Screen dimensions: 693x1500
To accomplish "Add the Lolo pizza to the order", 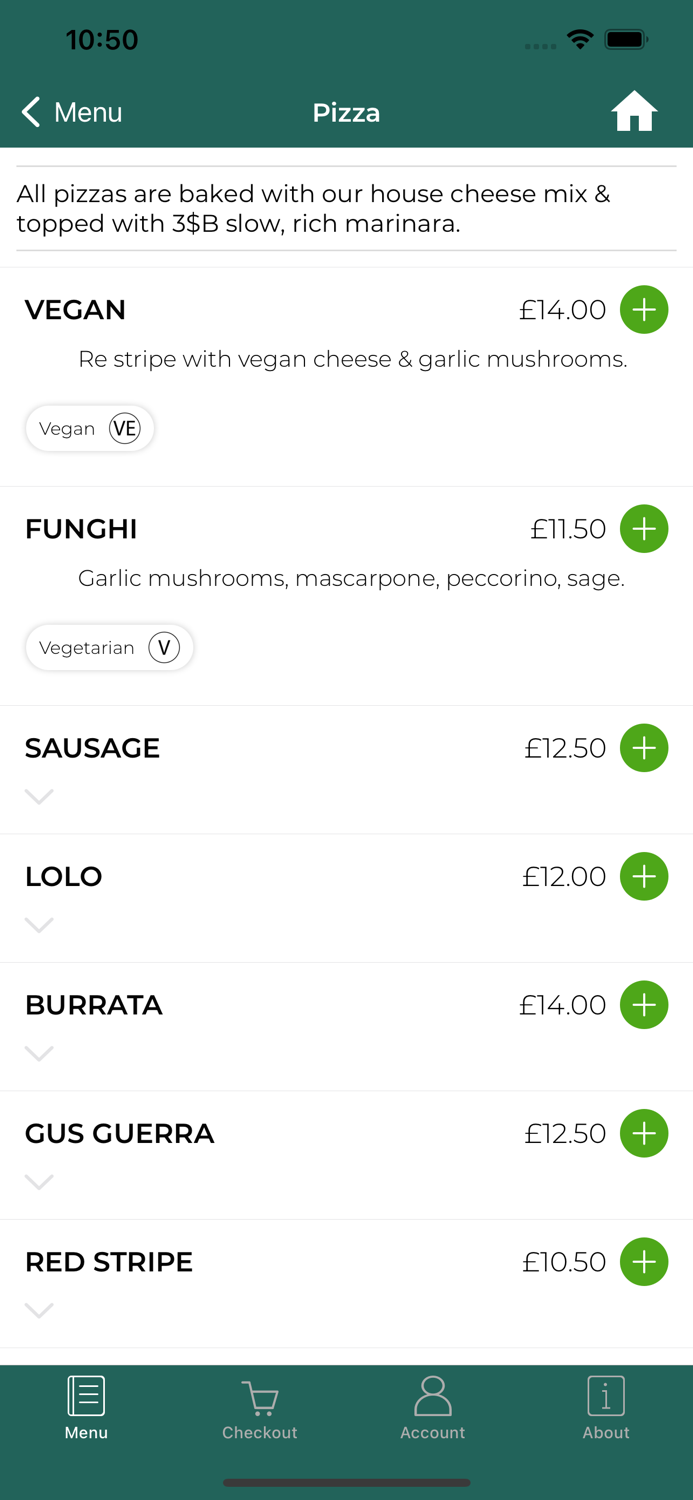I will [x=644, y=877].
